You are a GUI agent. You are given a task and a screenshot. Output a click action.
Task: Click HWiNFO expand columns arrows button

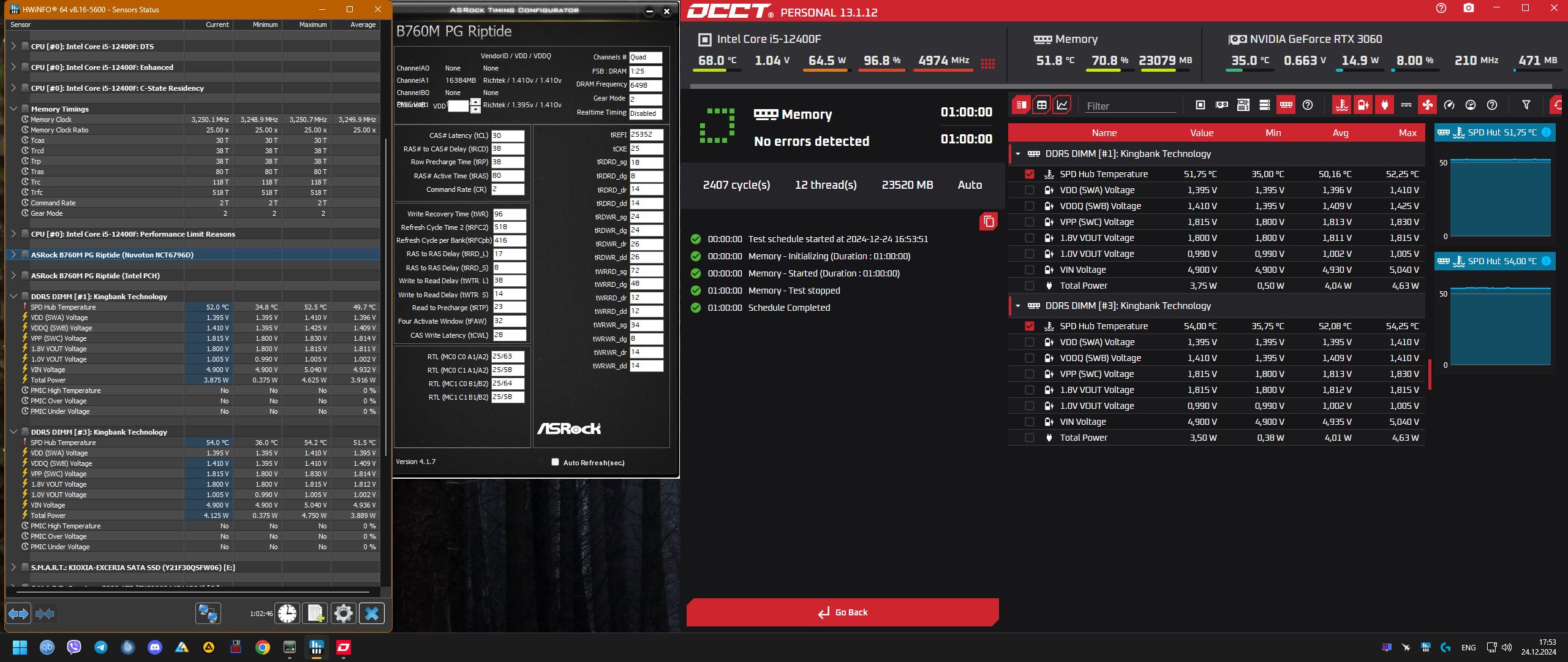18,614
